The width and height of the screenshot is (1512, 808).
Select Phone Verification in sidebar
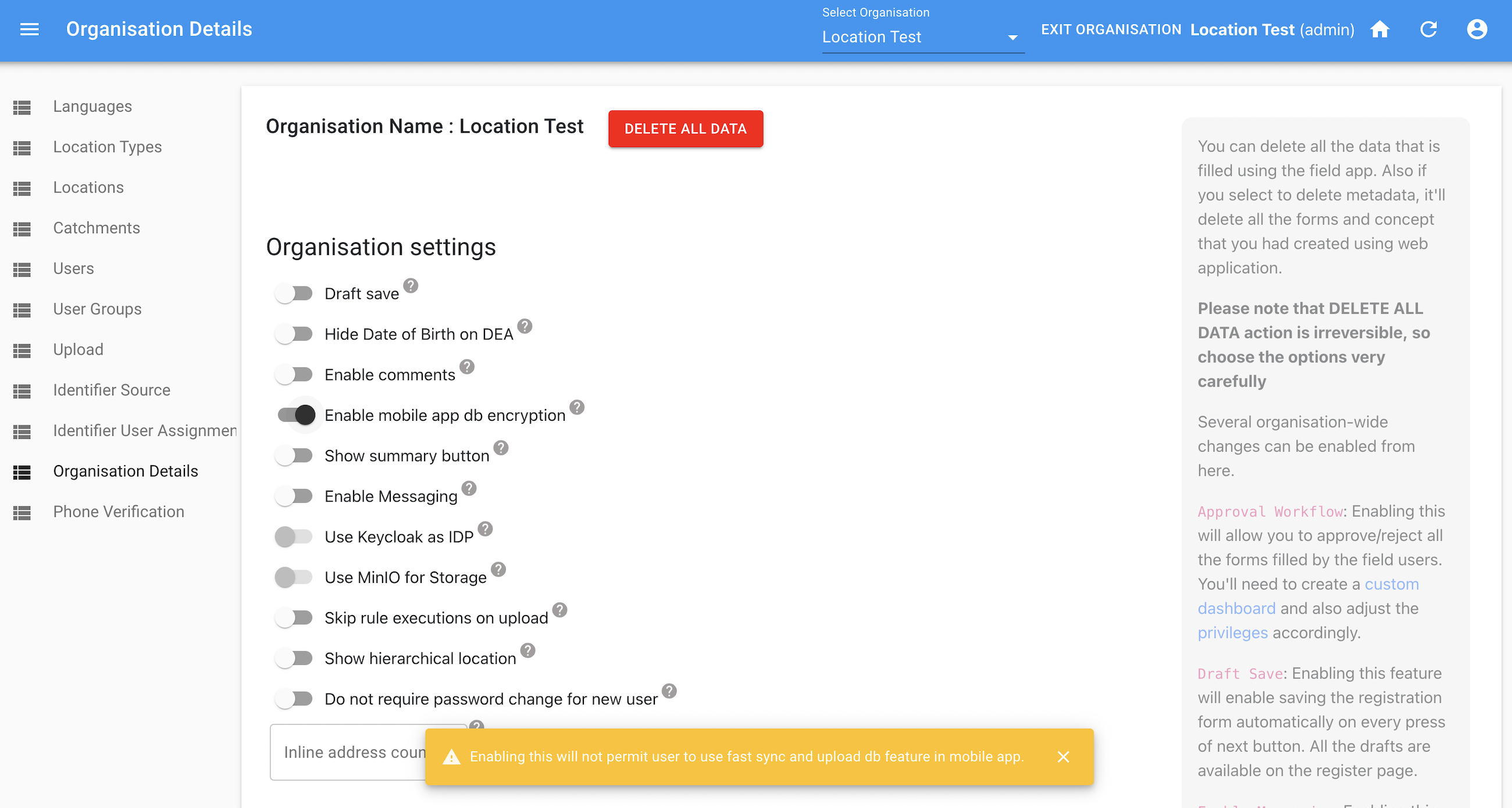pyautogui.click(x=119, y=512)
